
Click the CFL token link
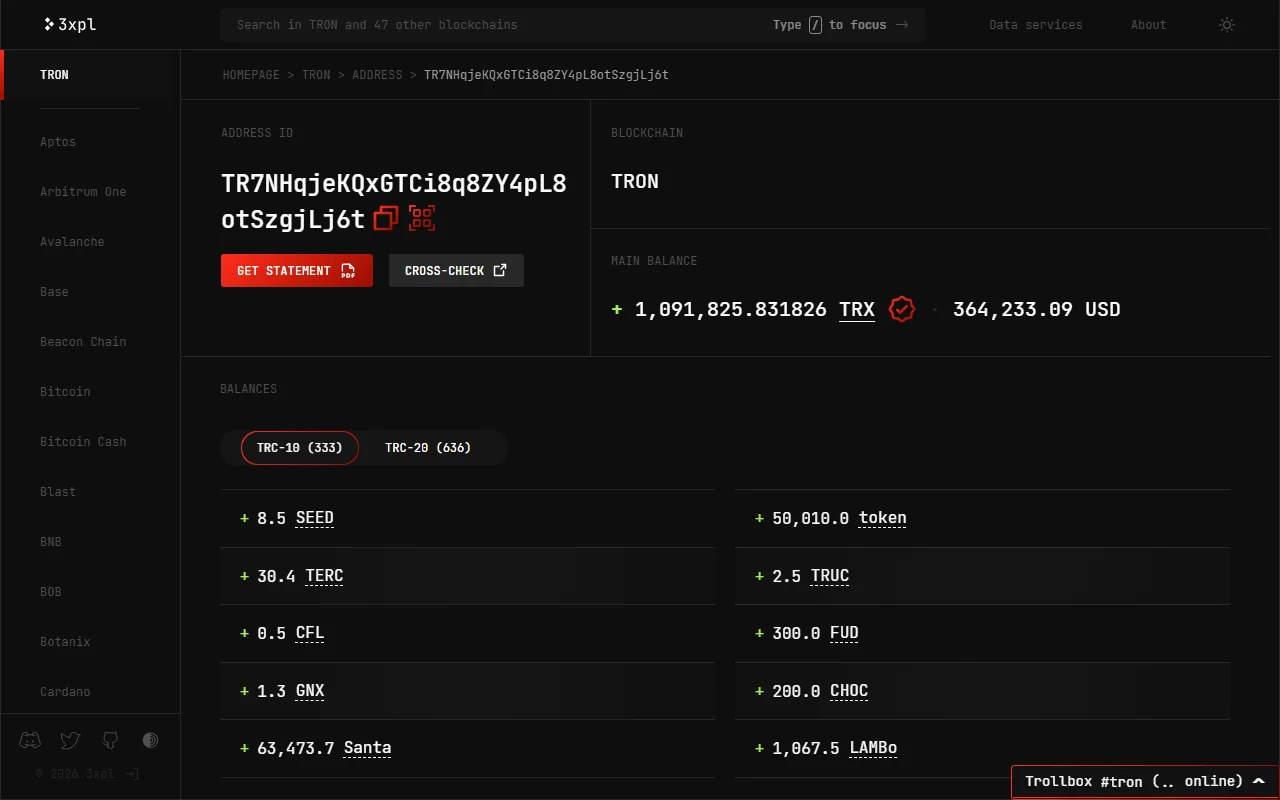point(310,633)
